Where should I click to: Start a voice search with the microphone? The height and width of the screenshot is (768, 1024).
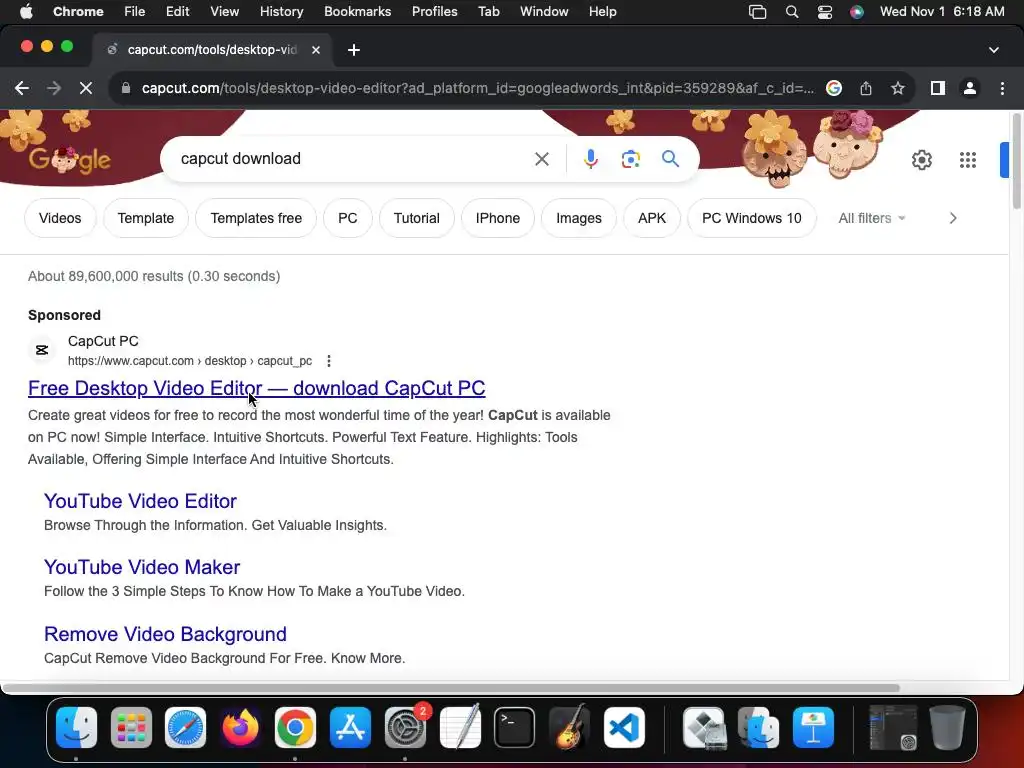590,159
